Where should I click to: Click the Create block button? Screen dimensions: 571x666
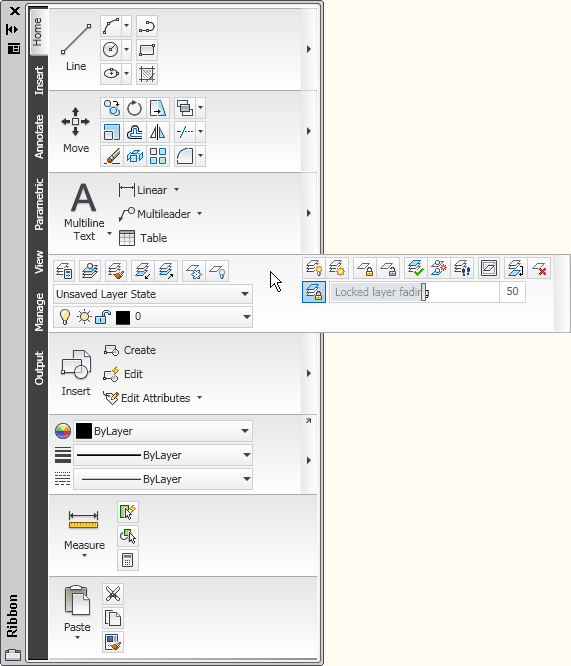[x=130, y=350]
